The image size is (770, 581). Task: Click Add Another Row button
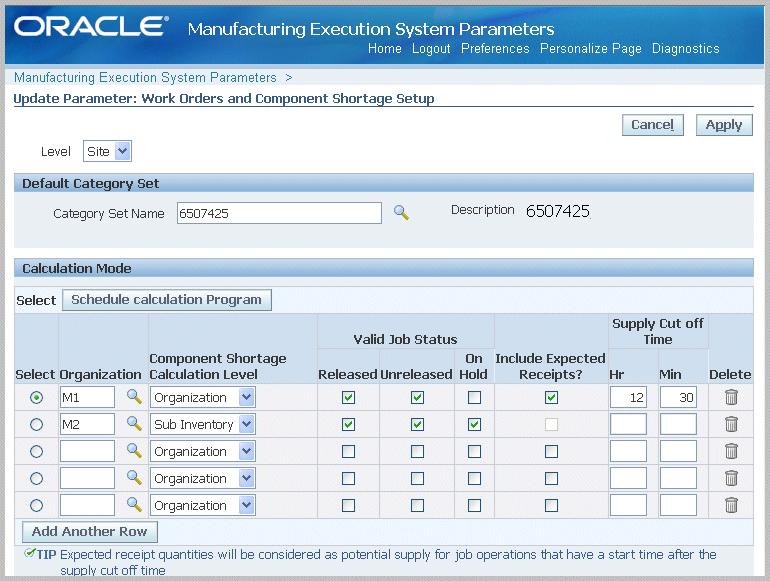point(90,531)
